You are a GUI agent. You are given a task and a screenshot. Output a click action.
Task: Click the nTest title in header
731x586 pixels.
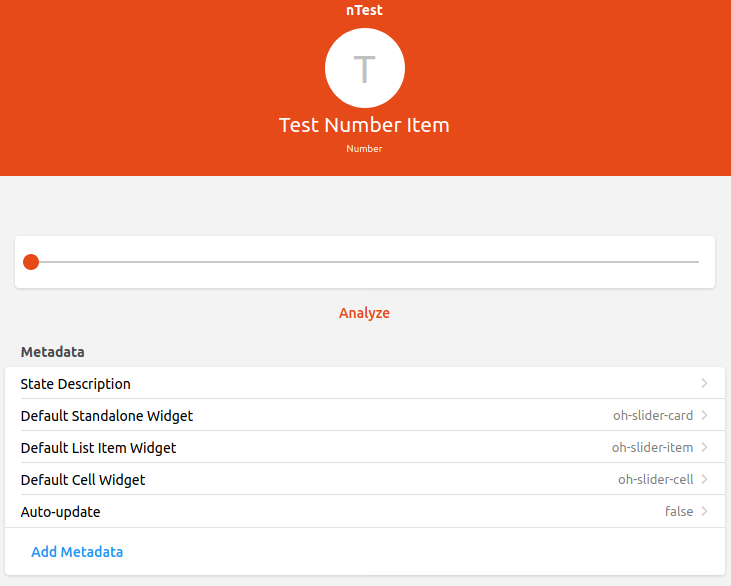[364, 11]
